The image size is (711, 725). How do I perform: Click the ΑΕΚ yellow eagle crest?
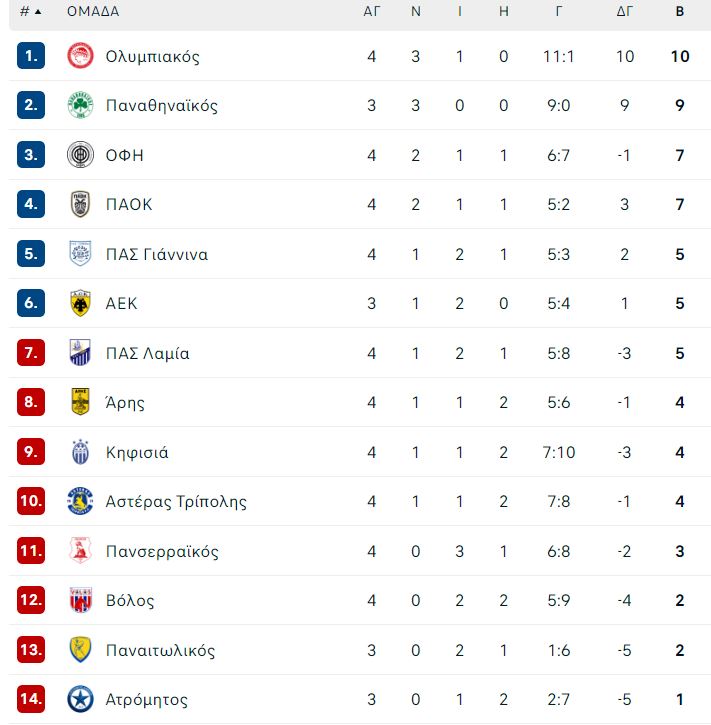pyautogui.click(x=80, y=303)
